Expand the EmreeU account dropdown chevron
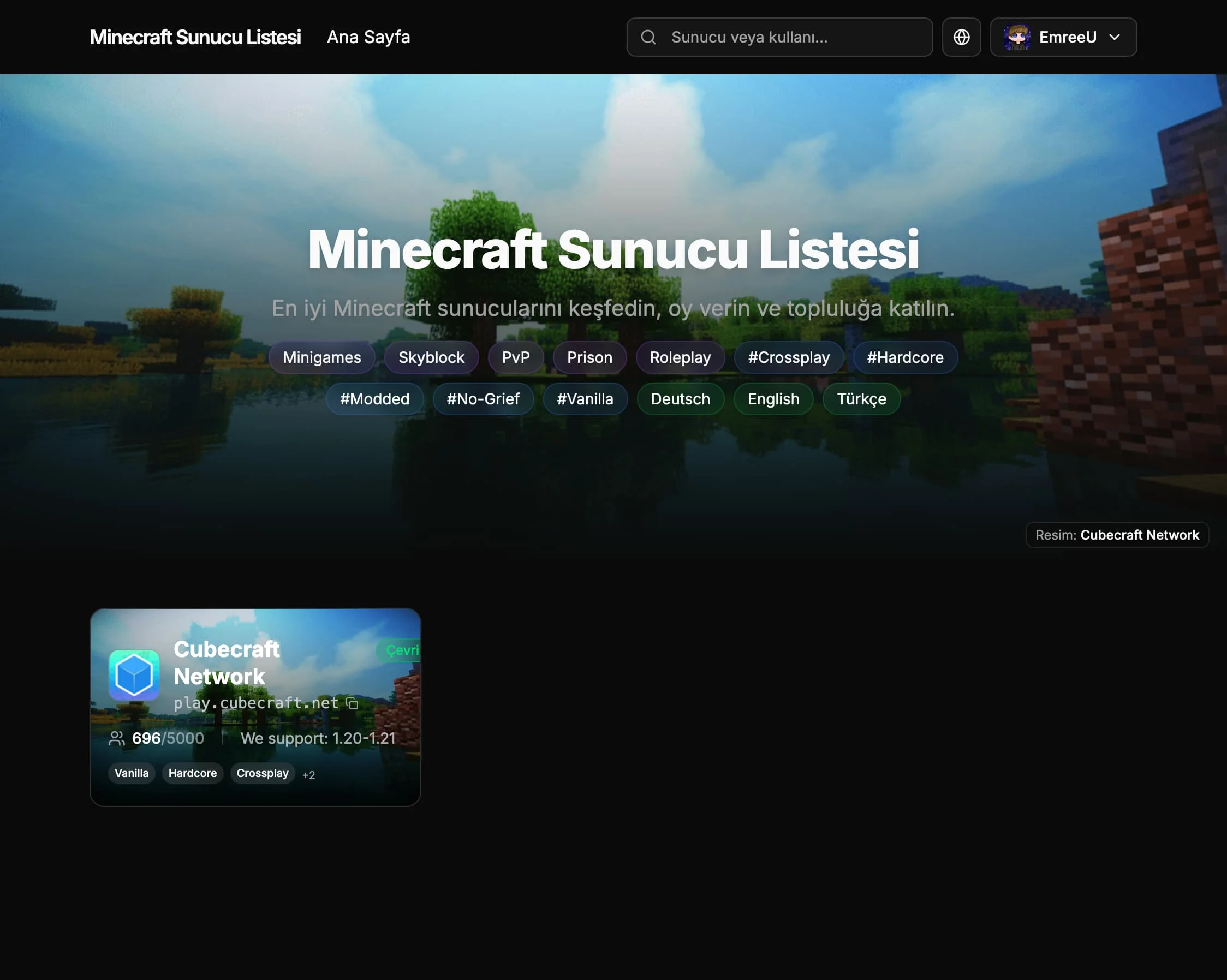Viewport: 1227px width, 980px height. coord(1115,37)
